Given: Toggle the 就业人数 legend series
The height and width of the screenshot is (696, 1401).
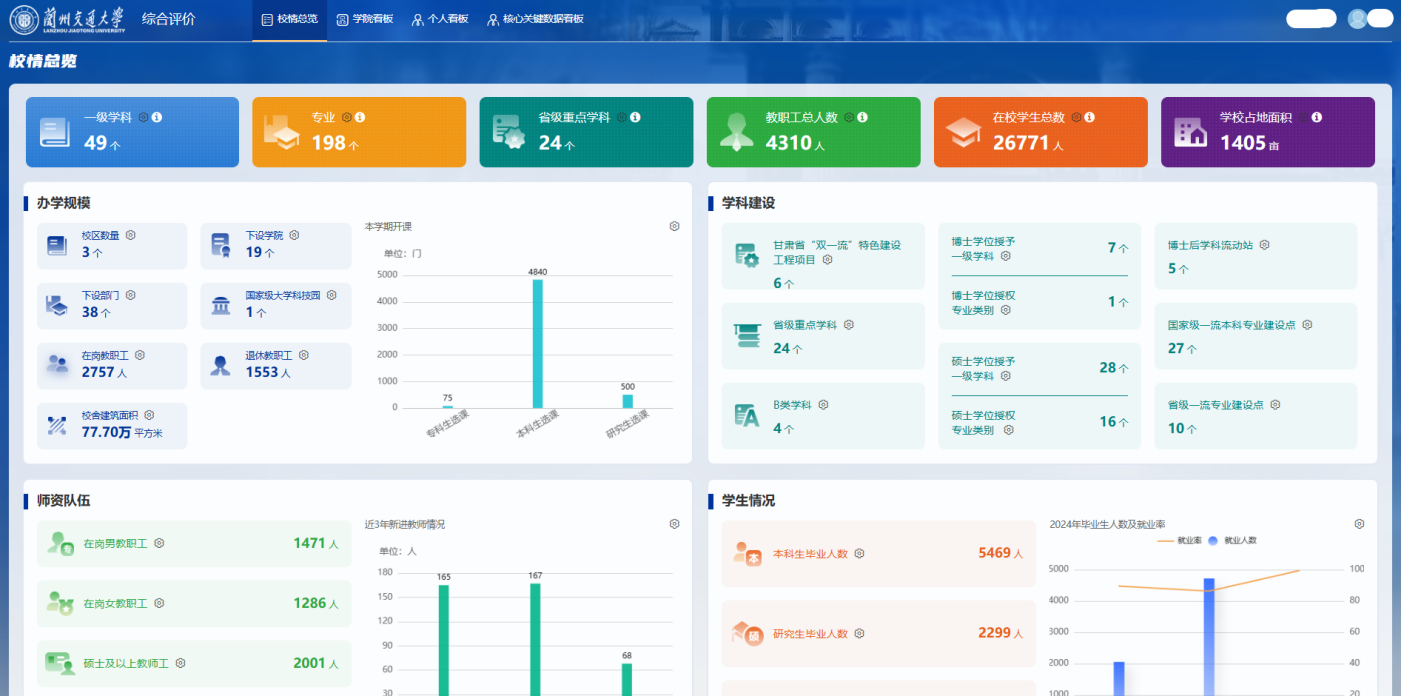Looking at the screenshot, I should [x=1232, y=540].
